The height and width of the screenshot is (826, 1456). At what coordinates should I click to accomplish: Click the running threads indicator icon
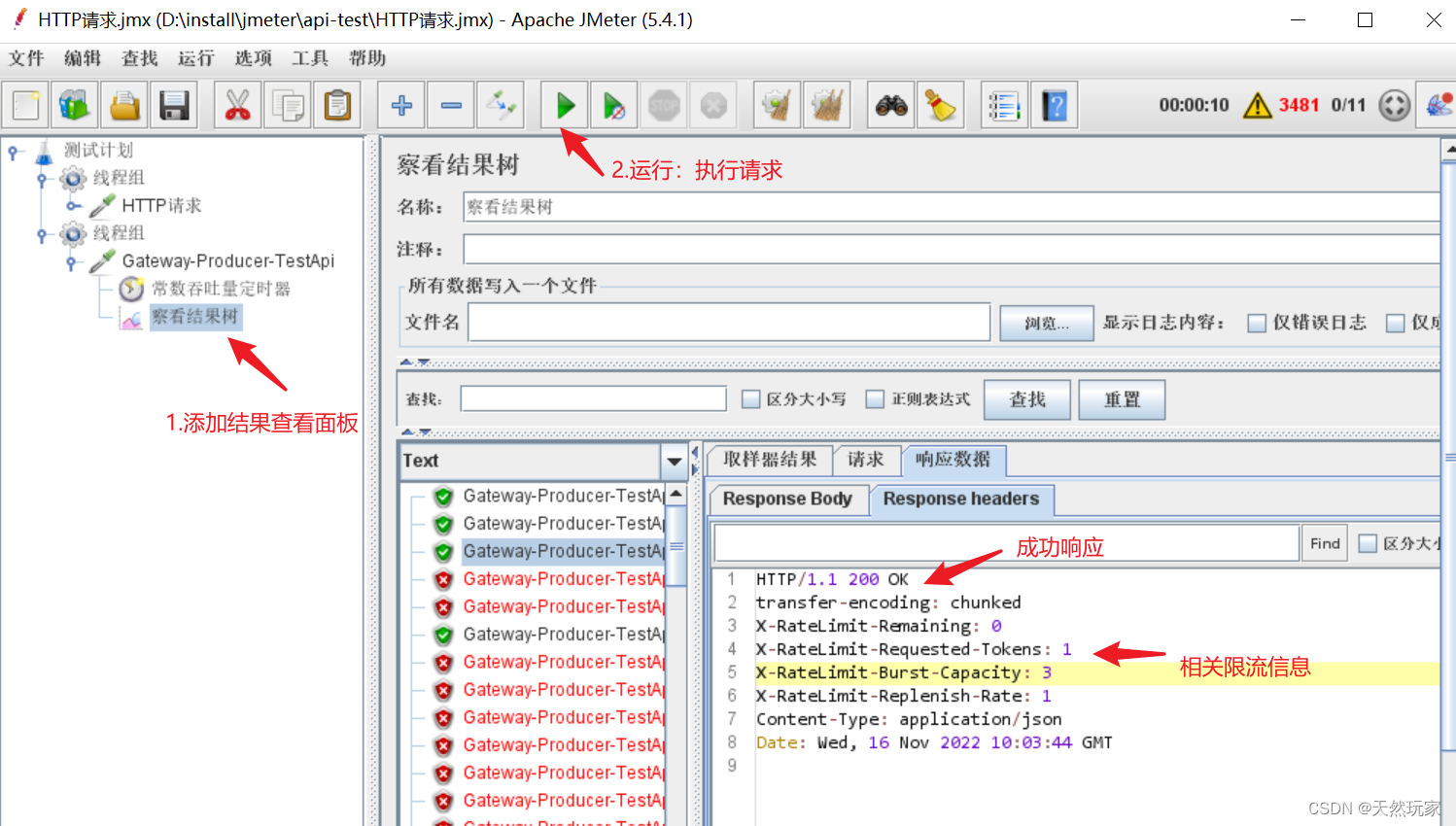coord(1395,105)
